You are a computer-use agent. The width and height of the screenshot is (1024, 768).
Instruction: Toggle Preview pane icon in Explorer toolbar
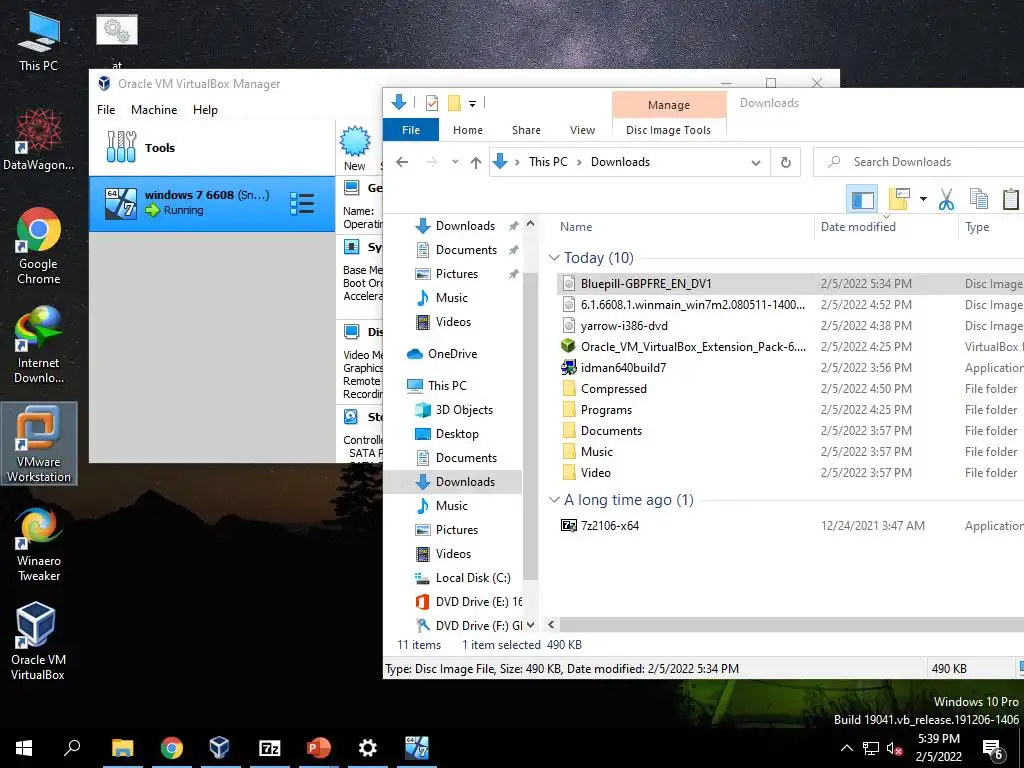(861, 199)
